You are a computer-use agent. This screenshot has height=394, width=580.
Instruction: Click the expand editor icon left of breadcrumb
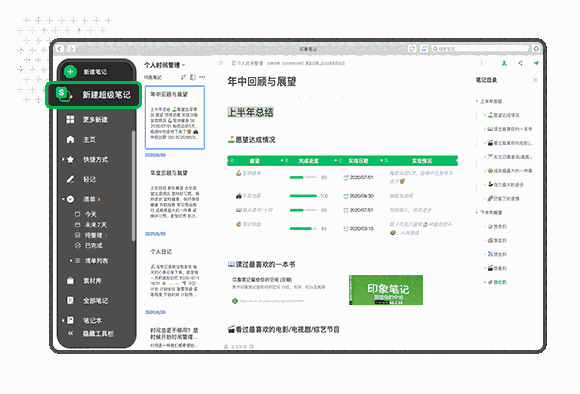[x=221, y=63]
